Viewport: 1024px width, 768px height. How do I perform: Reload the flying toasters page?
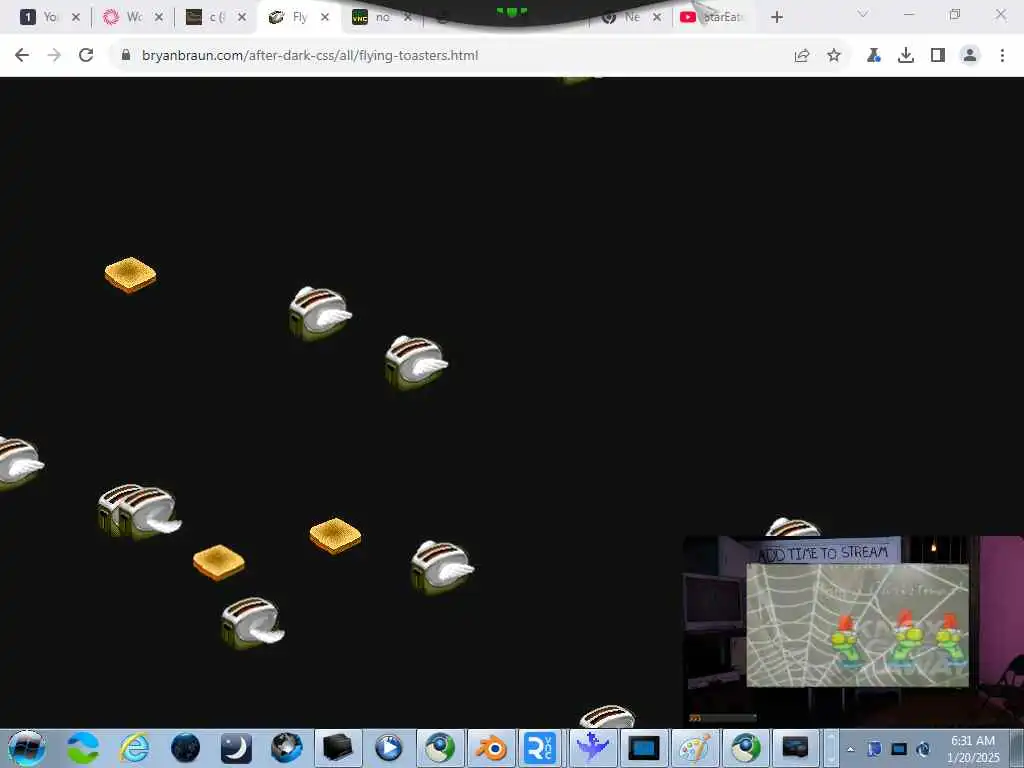(86, 56)
